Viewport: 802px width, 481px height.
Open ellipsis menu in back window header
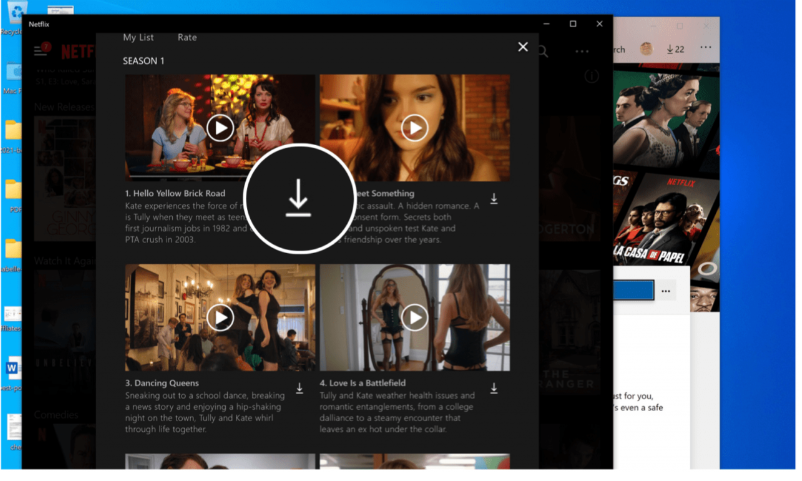tap(706, 47)
